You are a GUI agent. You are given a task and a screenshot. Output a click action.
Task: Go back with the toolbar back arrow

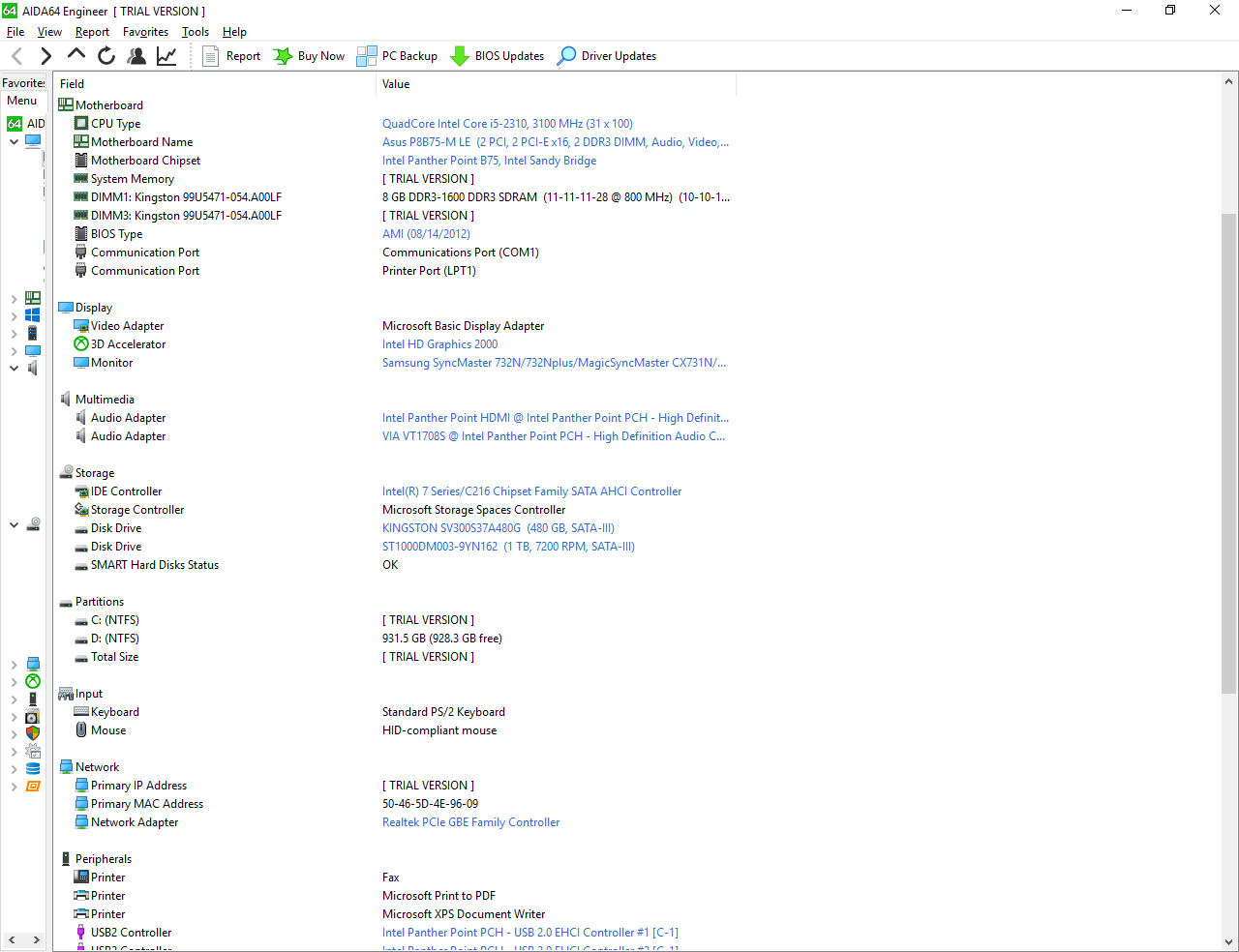16,56
